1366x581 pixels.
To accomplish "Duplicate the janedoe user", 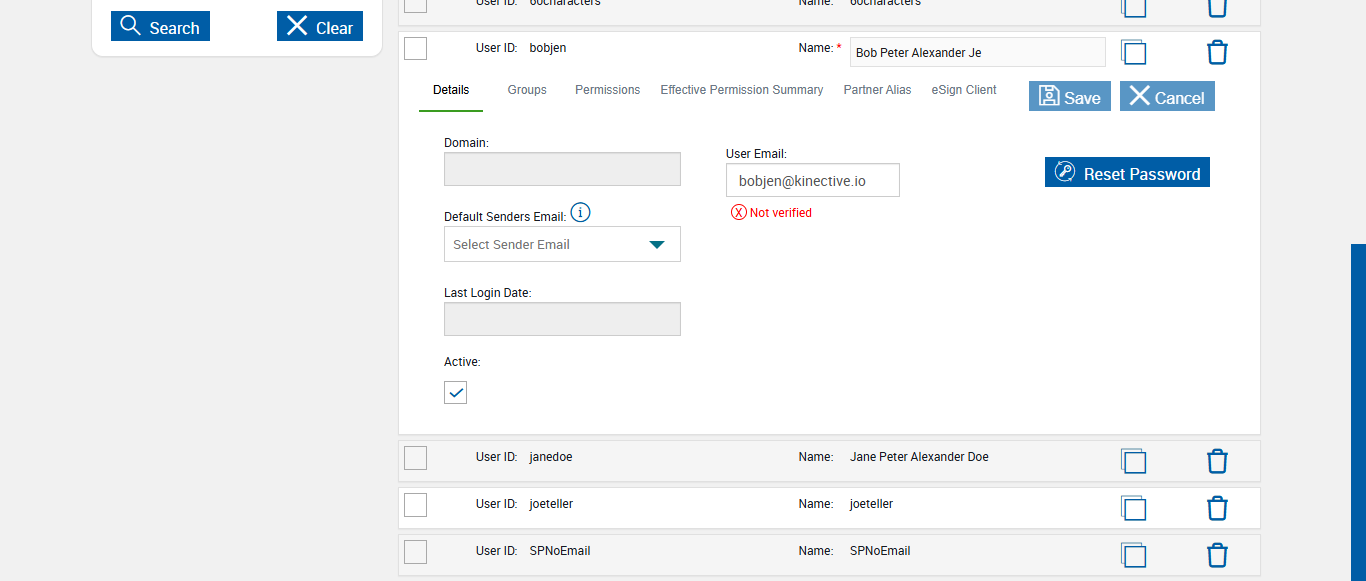I will point(1133,461).
